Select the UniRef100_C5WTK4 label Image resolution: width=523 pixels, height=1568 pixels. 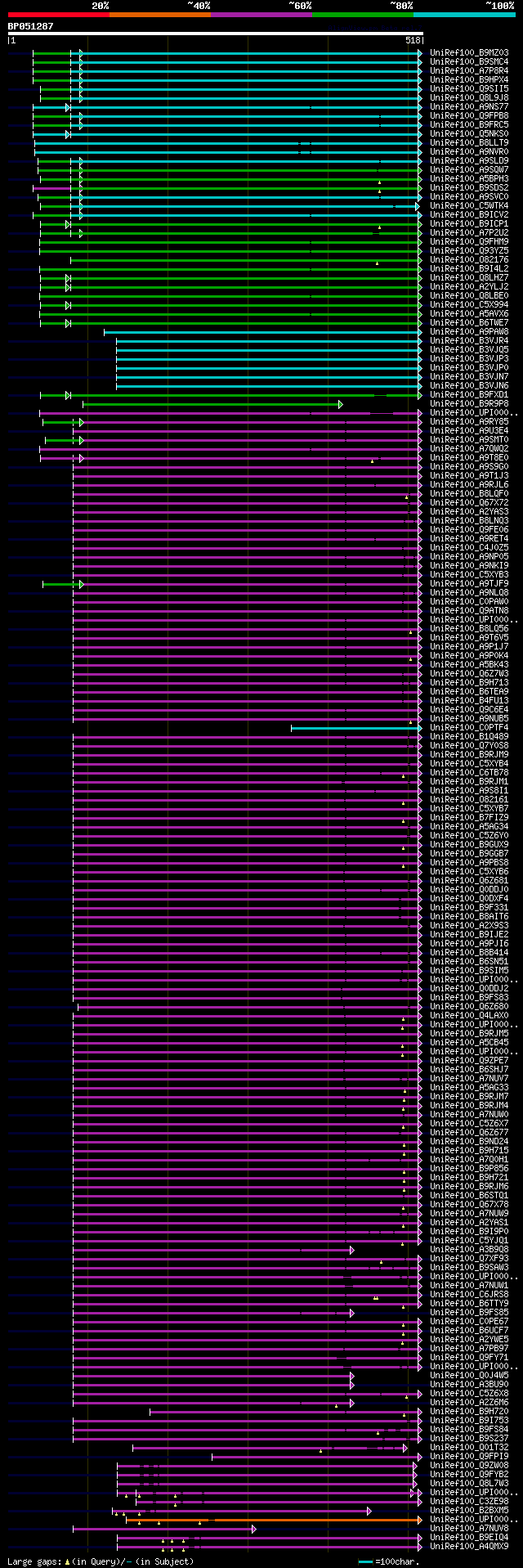pyautogui.click(x=469, y=206)
